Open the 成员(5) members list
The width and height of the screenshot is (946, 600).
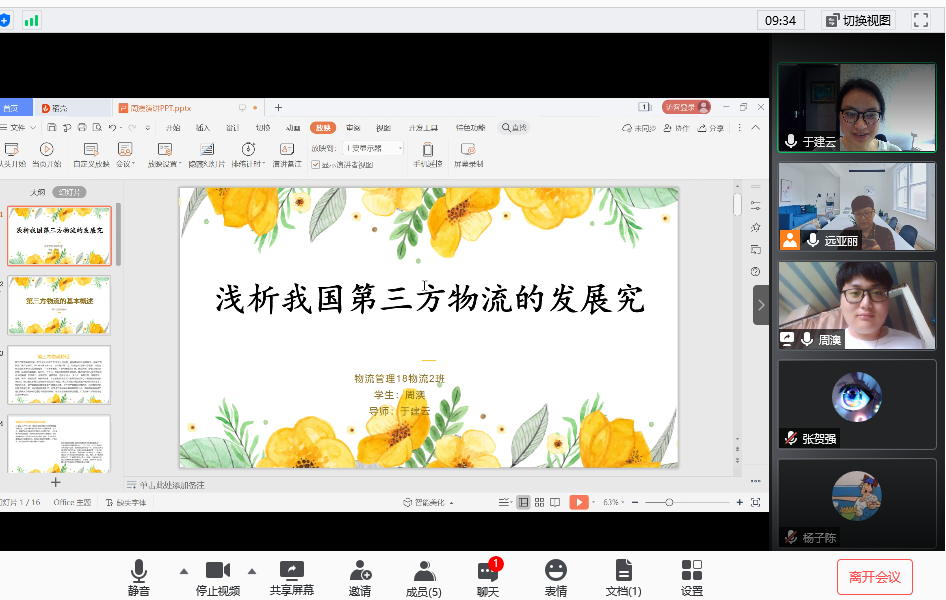pyautogui.click(x=424, y=577)
